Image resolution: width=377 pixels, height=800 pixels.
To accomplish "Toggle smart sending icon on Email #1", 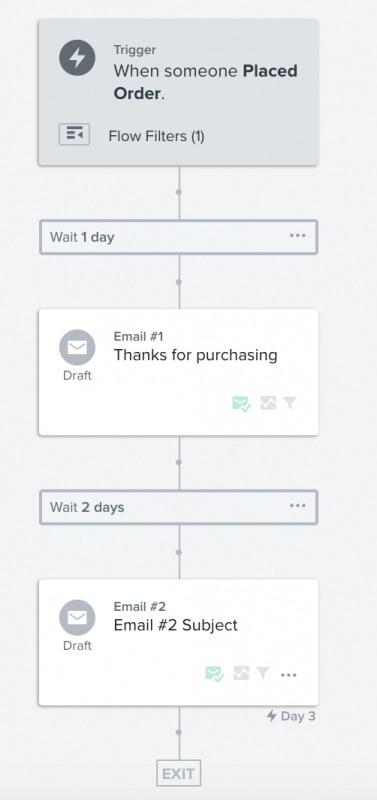I will [241, 404].
